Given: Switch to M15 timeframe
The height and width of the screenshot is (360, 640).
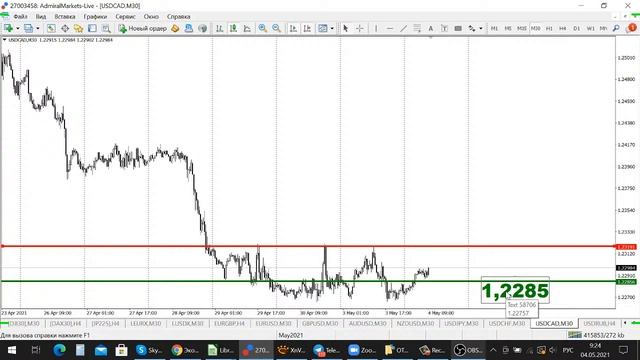Looking at the screenshot, I should [x=522, y=28].
